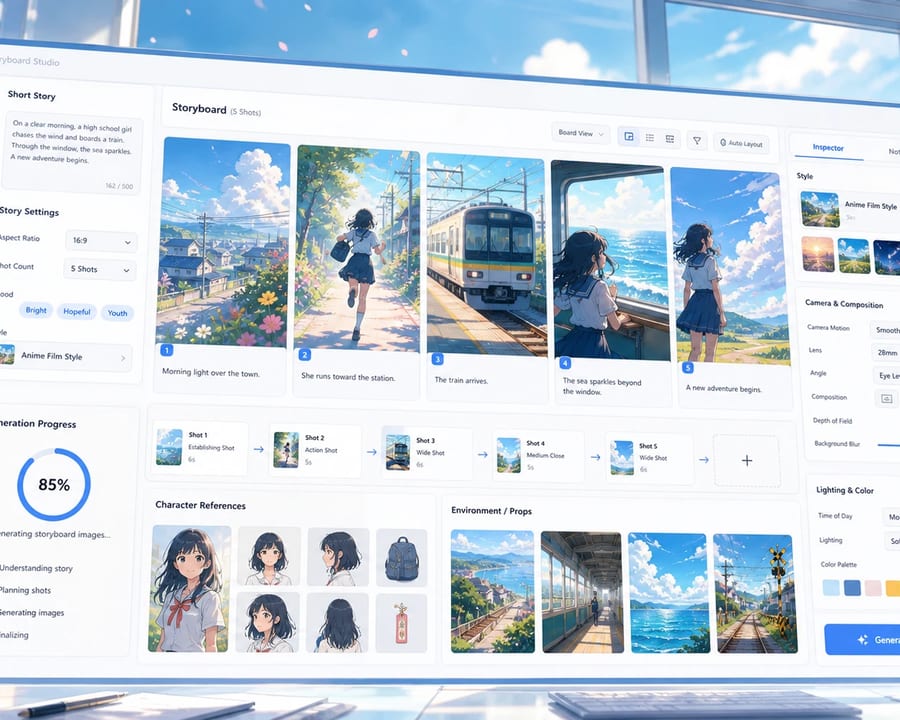
Task: Toggle the Youth mood tag
Action: click(117, 313)
